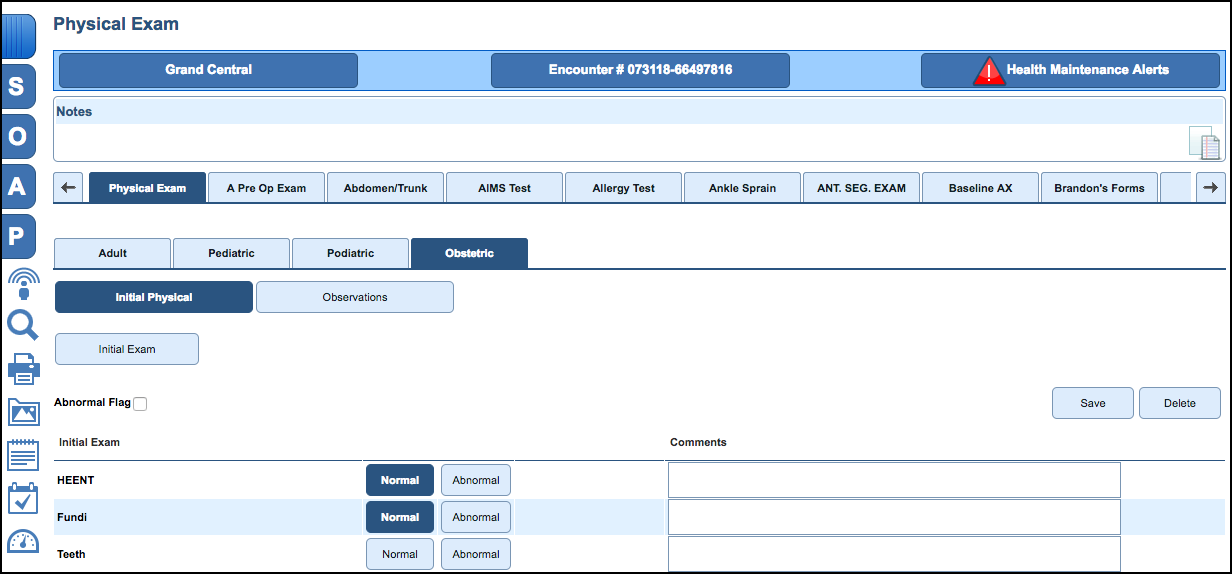This screenshot has width=1232, height=574.
Task: Open the AIMS Test tab
Action: coord(505,188)
